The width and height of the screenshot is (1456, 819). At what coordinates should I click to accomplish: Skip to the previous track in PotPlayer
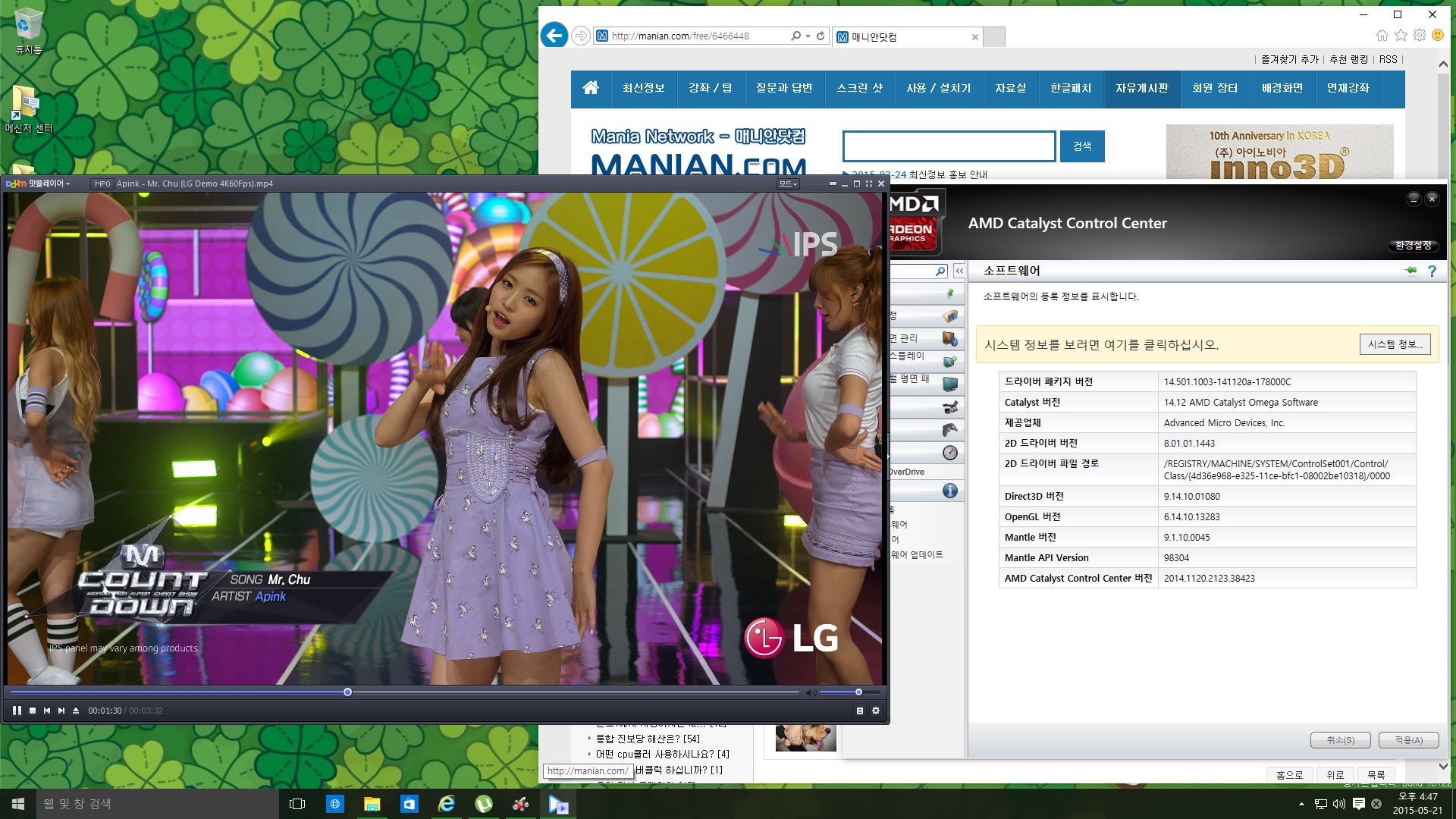point(47,711)
